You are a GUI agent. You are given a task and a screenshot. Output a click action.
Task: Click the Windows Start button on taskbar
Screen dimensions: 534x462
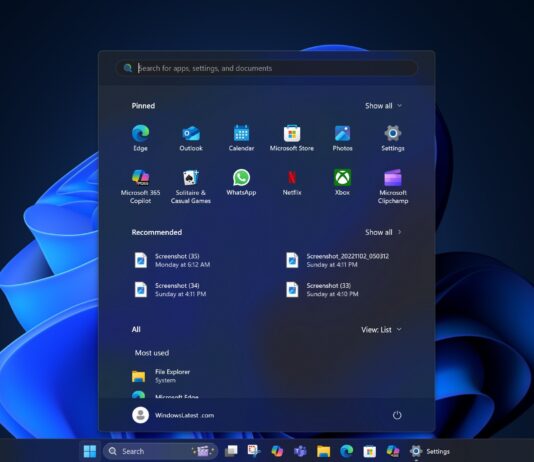pos(90,451)
